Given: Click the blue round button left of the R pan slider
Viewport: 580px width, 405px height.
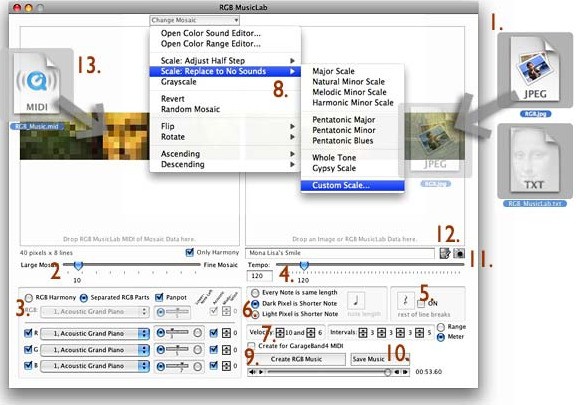Looking at the screenshot, I should [x=161, y=333].
